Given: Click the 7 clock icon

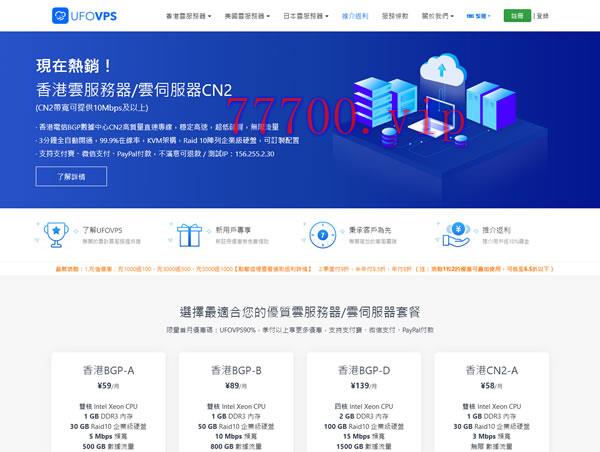Looking at the screenshot, I should pos(323,235).
